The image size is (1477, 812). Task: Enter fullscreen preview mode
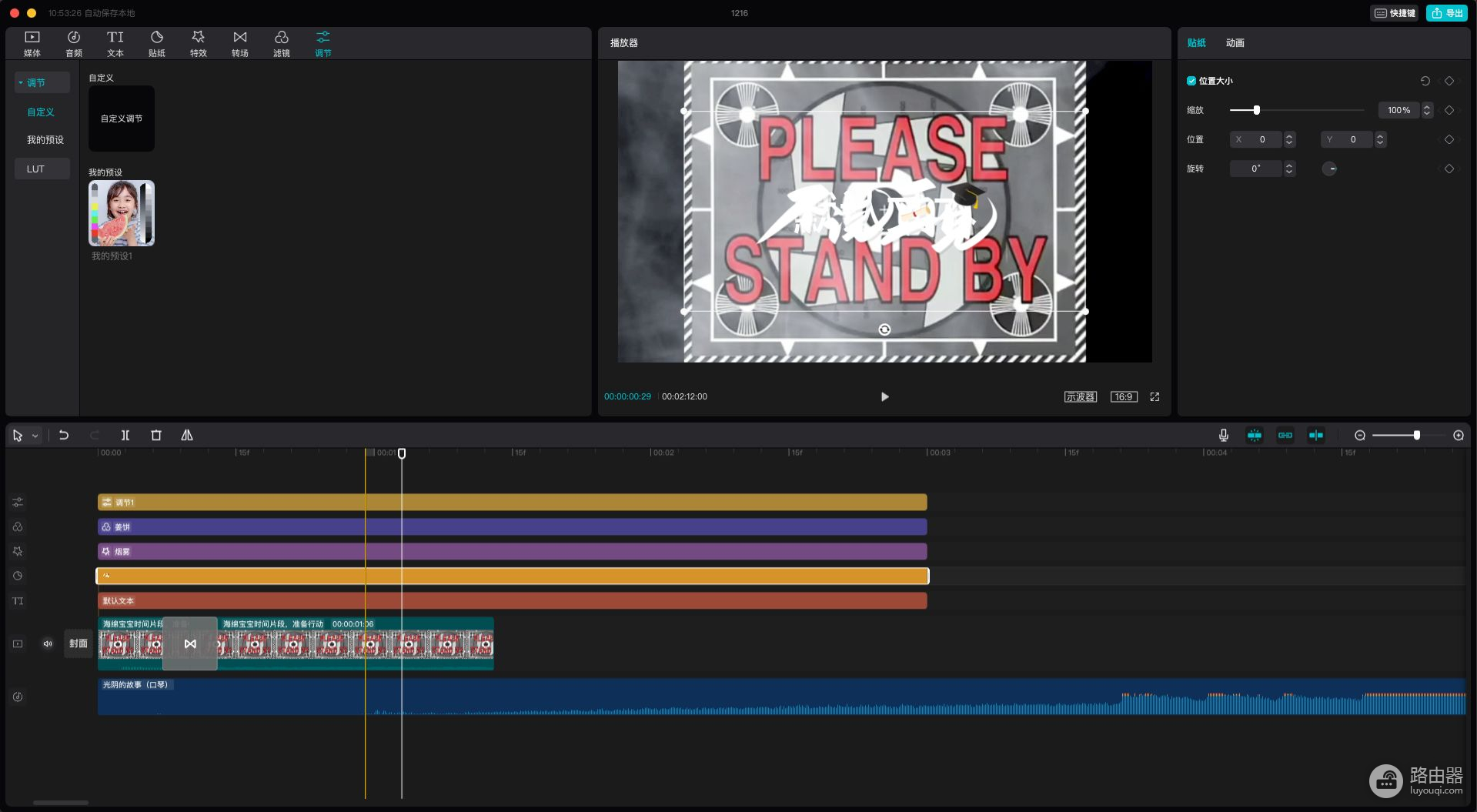(1155, 397)
